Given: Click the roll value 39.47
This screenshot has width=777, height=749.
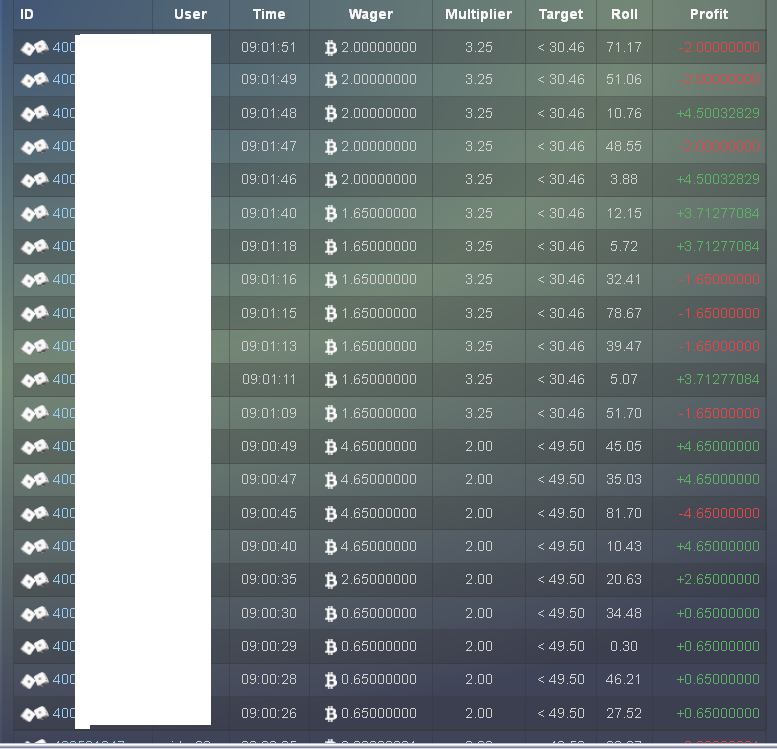Looking at the screenshot, I should pos(624,346).
